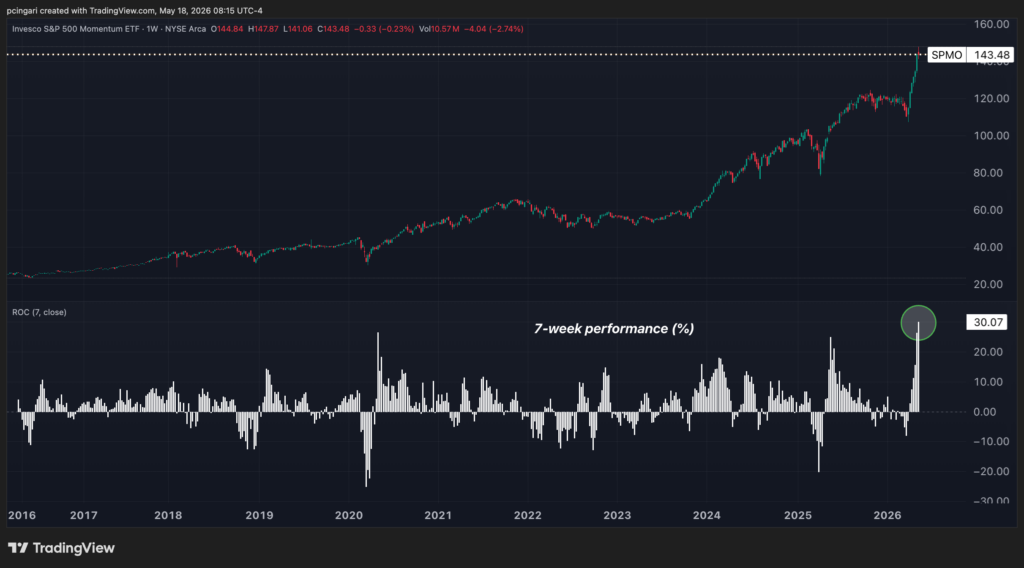Click the close value C143.48

pos(333,29)
